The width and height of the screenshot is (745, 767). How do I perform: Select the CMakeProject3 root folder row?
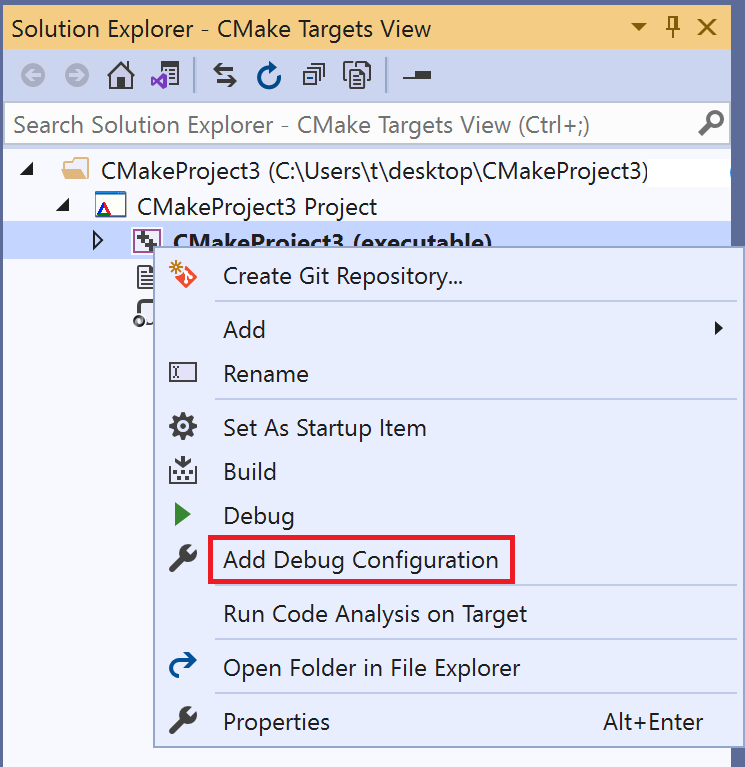pos(367,171)
